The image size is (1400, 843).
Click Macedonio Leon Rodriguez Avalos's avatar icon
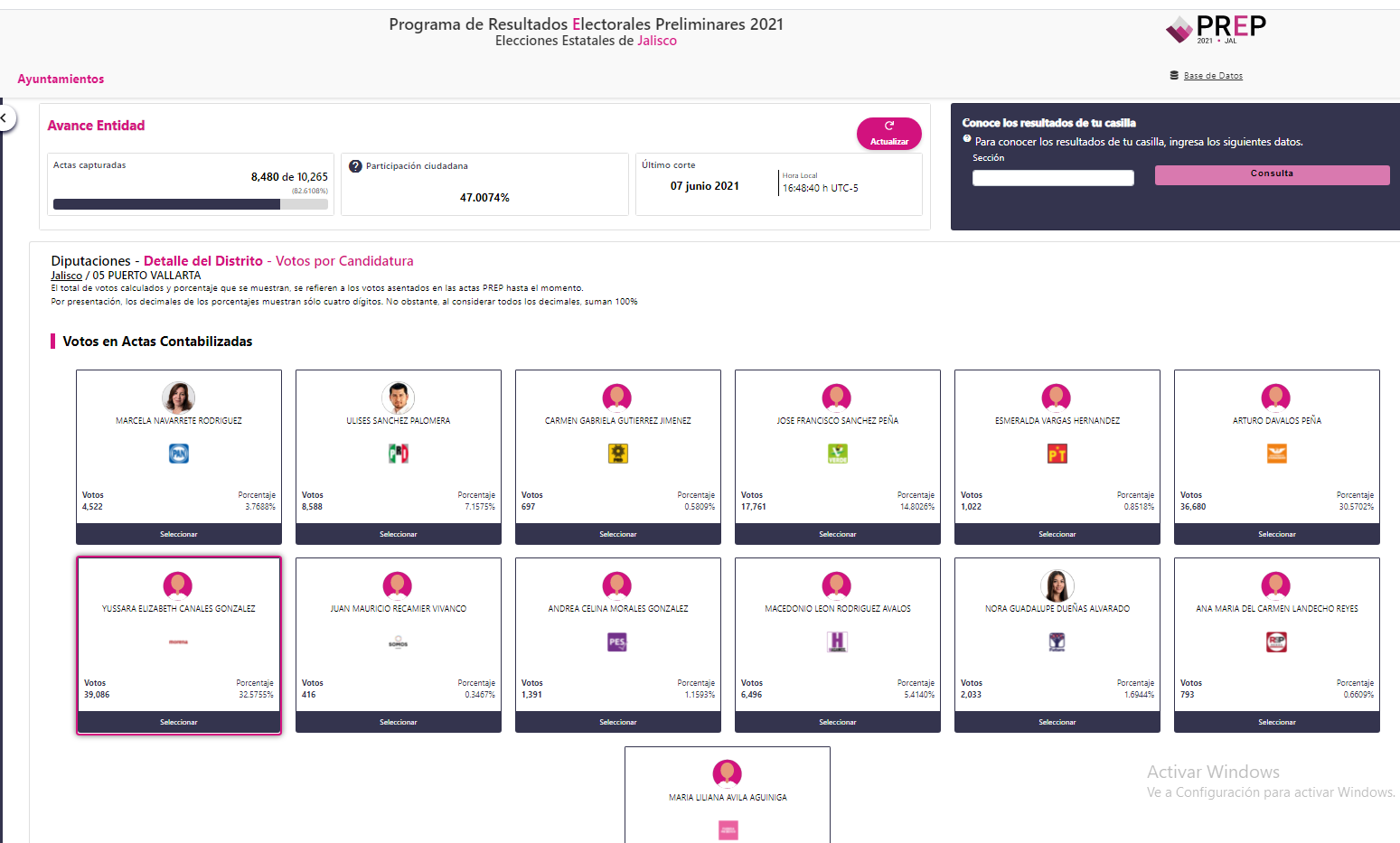click(x=837, y=585)
